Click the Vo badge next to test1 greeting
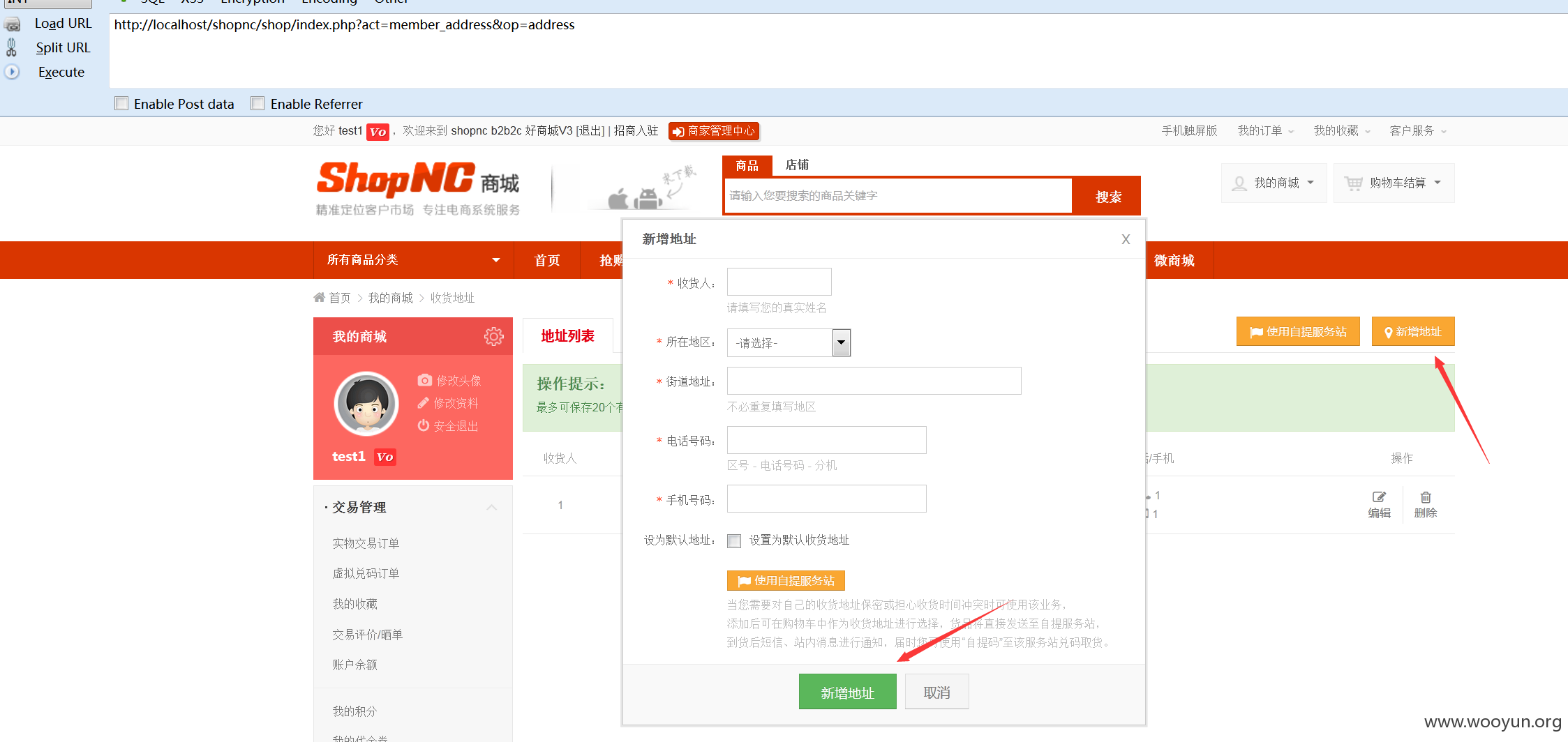1568x742 pixels. pyautogui.click(x=378, y=132)
